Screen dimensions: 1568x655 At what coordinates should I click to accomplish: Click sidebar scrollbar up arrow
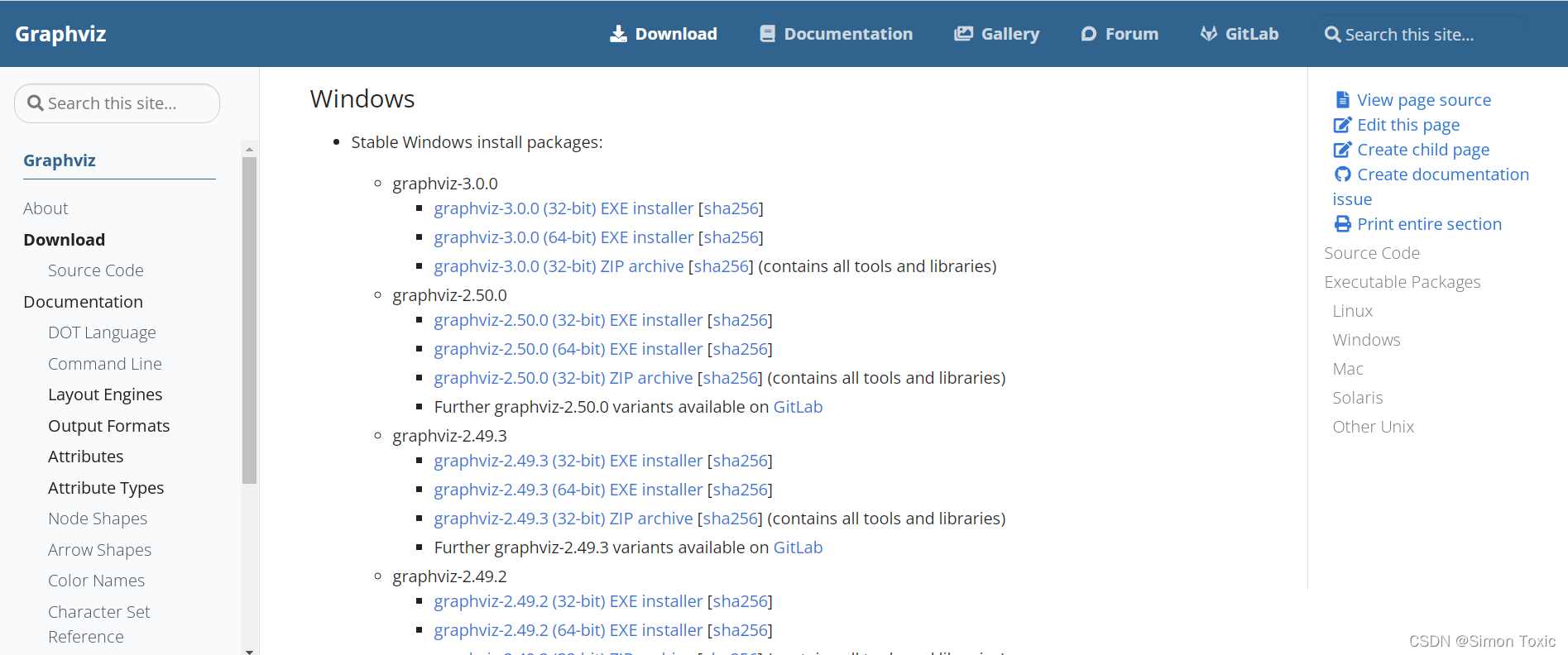pyautogui.click(x=249, y=150)
